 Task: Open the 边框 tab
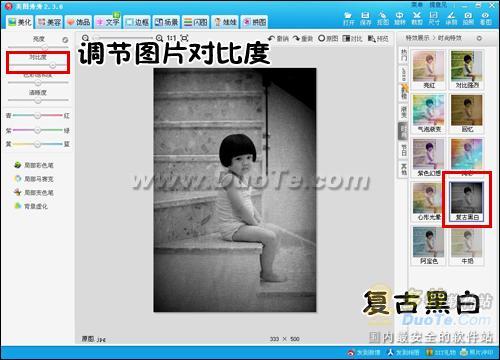pos(137,22)
